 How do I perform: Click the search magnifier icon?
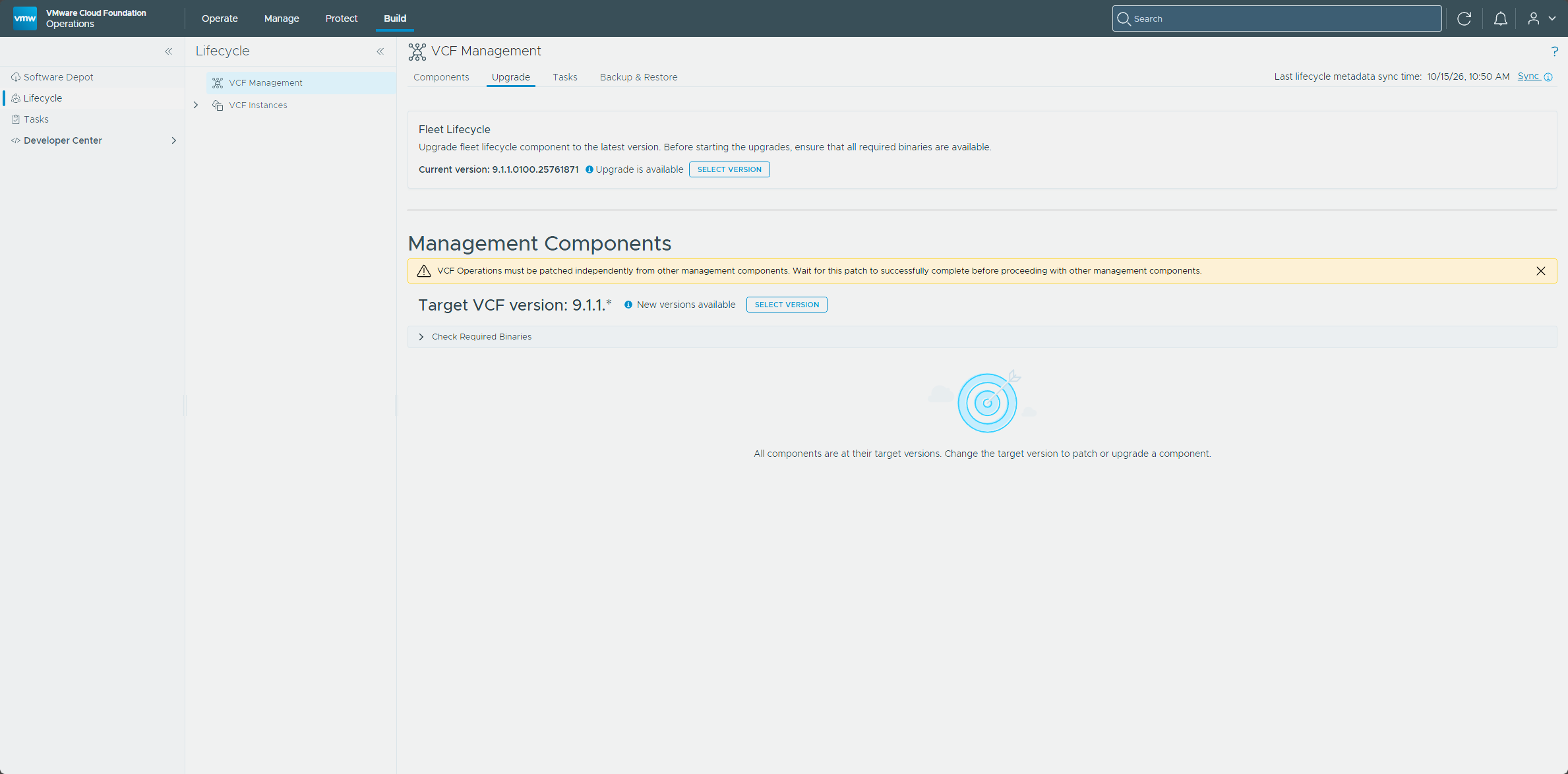pyautogui.click(x=1124, y=18)
